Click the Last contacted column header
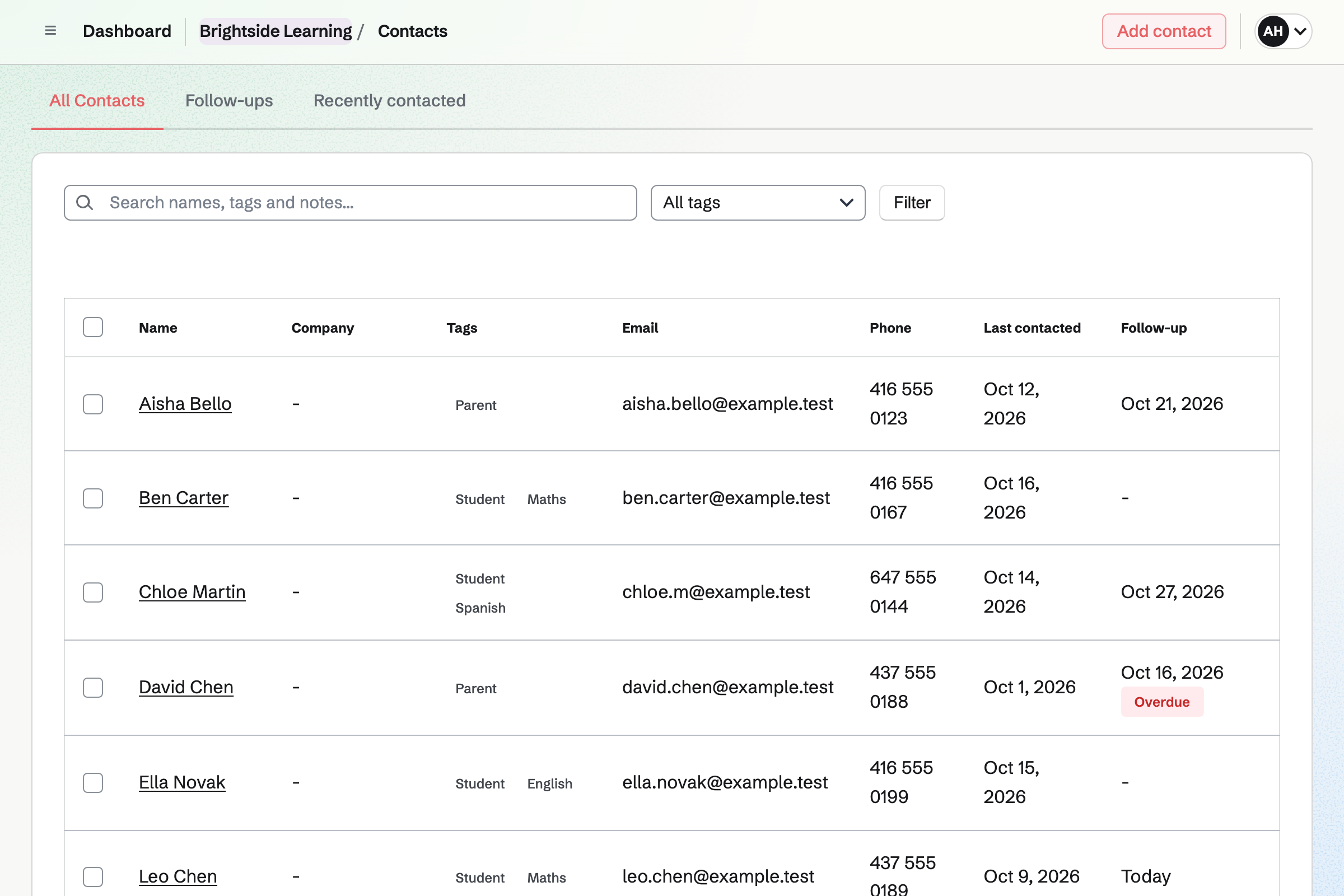 coord(1032,328)
